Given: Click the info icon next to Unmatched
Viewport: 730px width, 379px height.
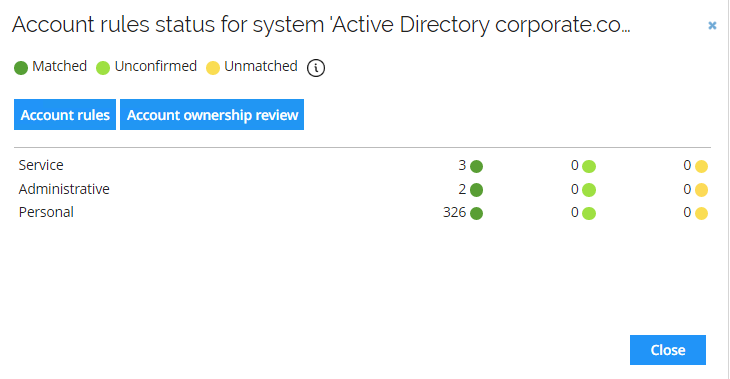Looking at the screenshot, I should [x=316, y=68].
